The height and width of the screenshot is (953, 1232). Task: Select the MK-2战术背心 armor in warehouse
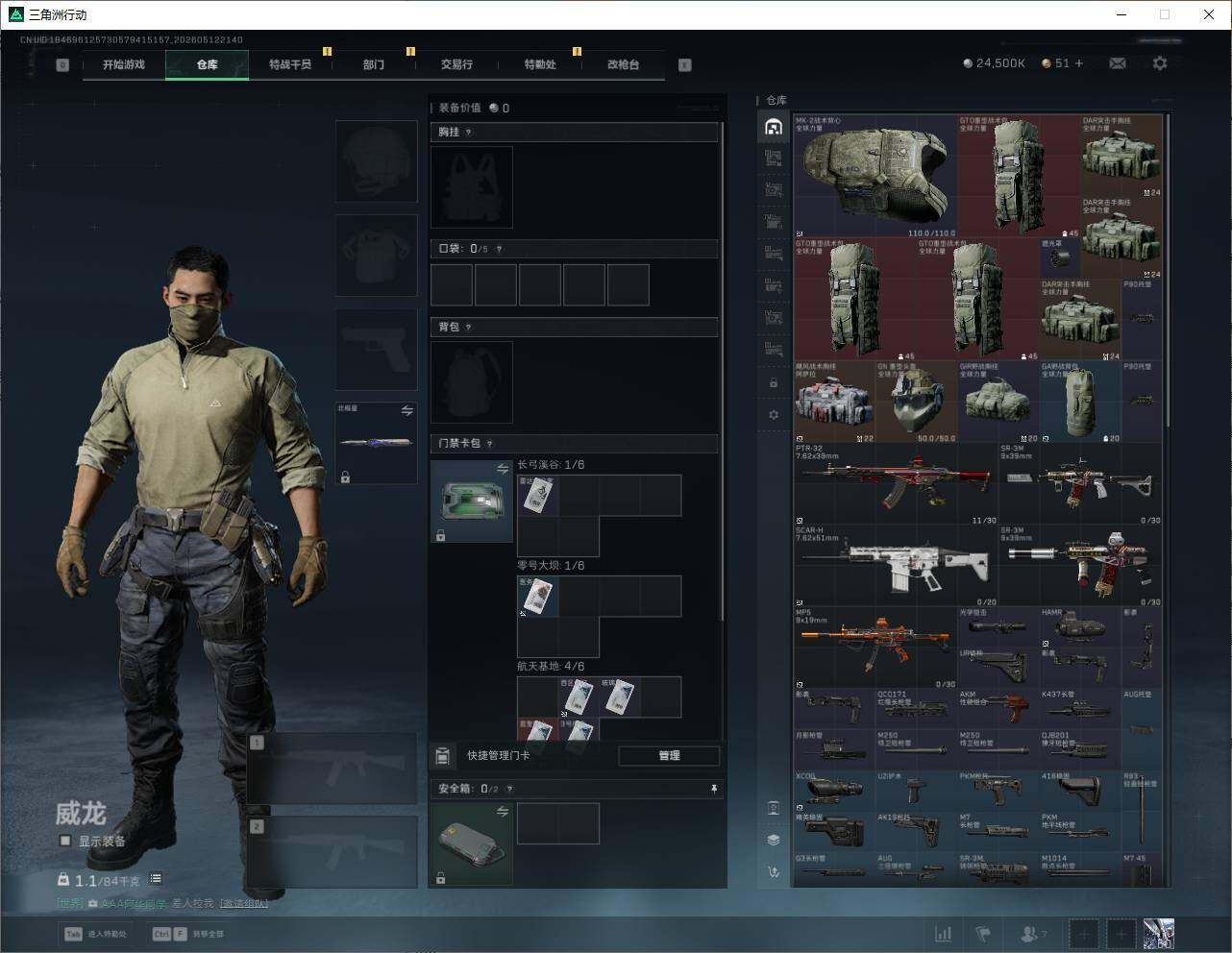[x=875, y=177]
